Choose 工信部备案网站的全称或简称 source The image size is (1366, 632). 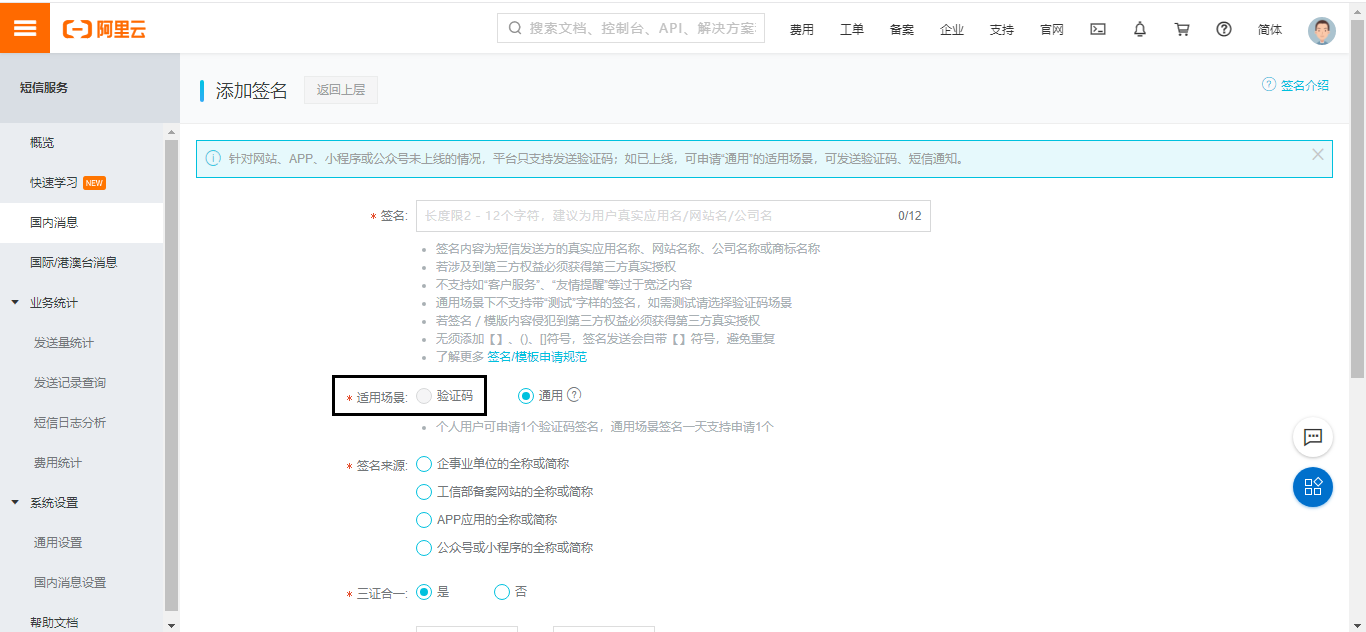(424, 492)
